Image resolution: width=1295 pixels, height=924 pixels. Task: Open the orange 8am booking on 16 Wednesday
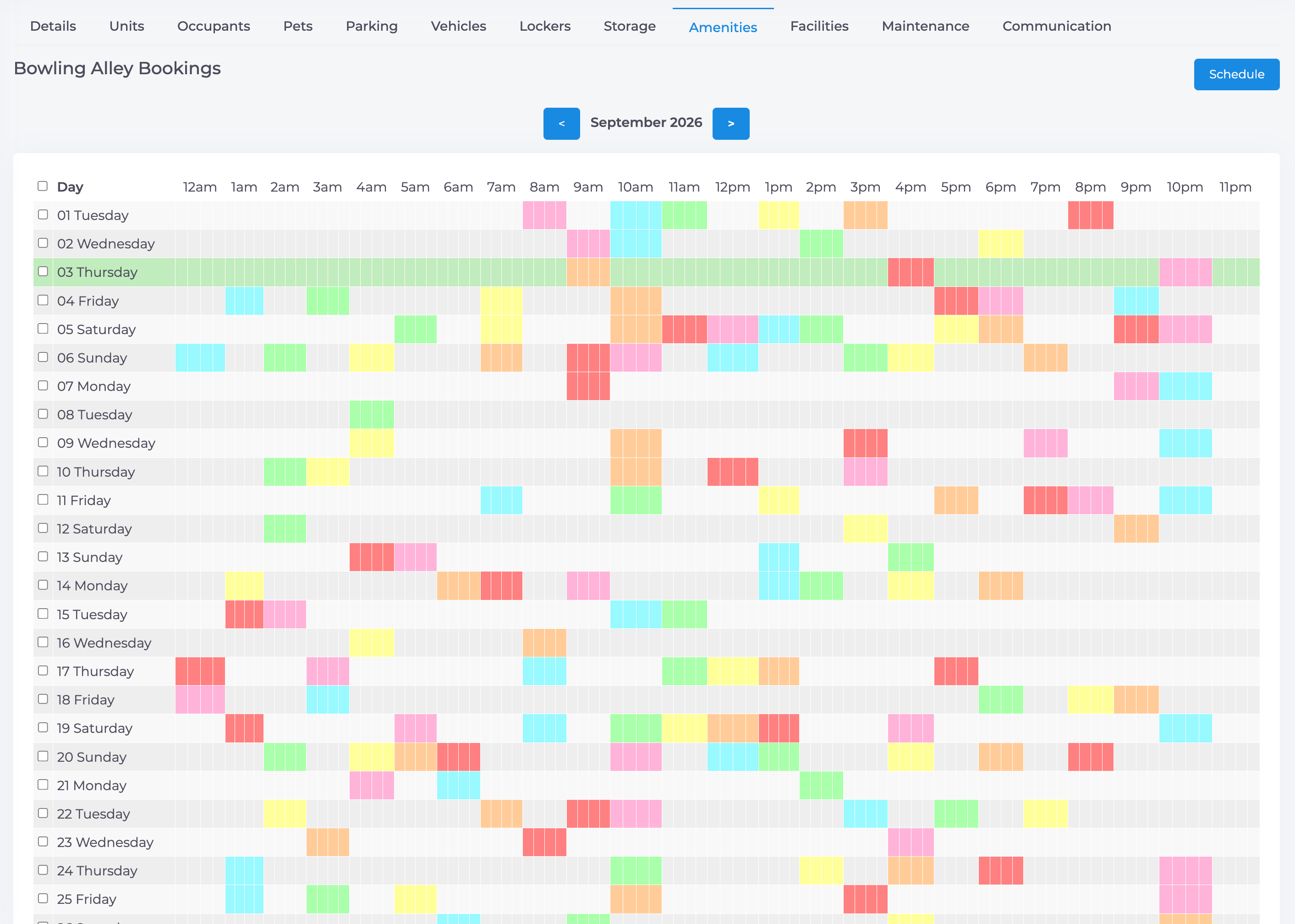[x=544, y=643]
